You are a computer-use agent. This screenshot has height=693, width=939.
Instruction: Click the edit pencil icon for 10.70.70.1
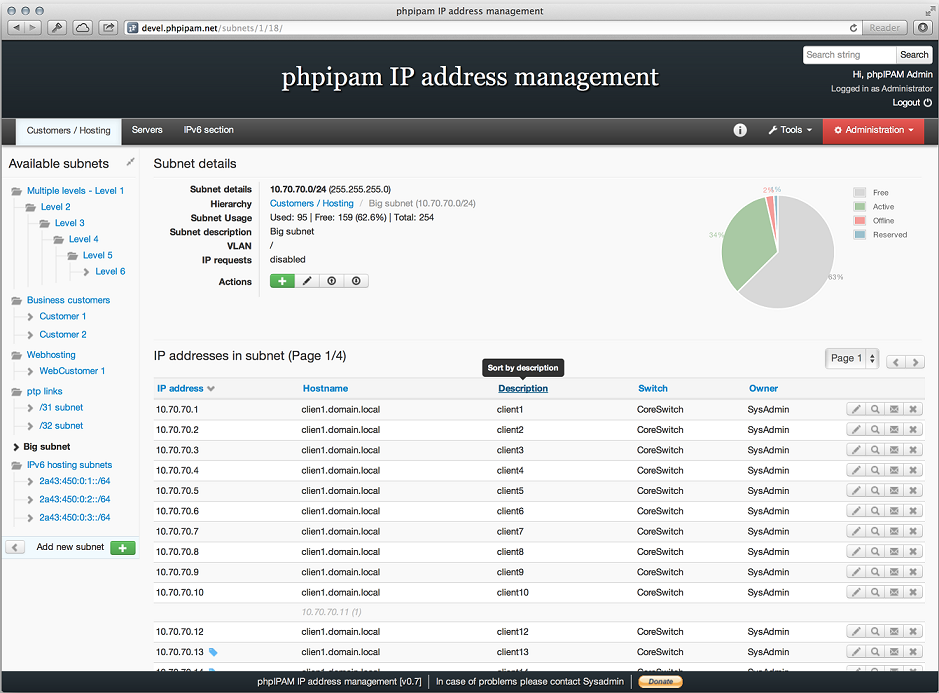856,409
